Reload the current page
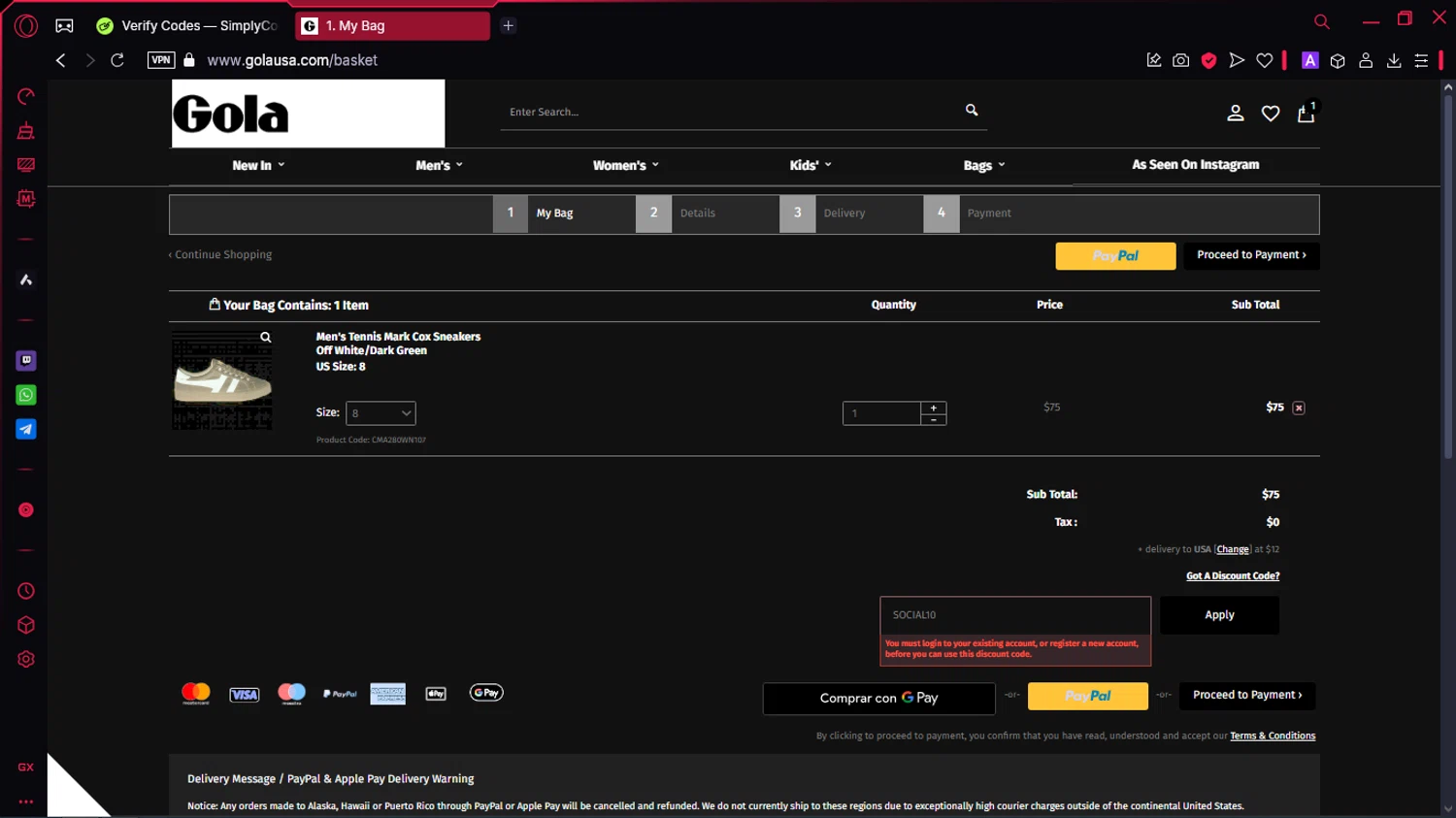 [117, 60]
